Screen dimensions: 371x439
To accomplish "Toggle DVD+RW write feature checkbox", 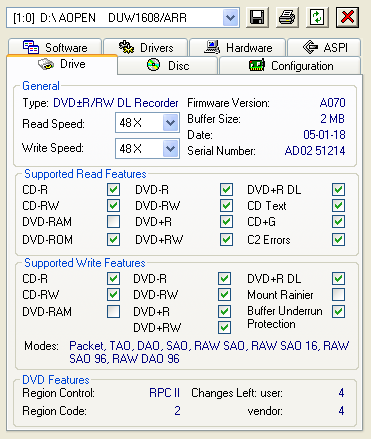I will tap(224, 327).
